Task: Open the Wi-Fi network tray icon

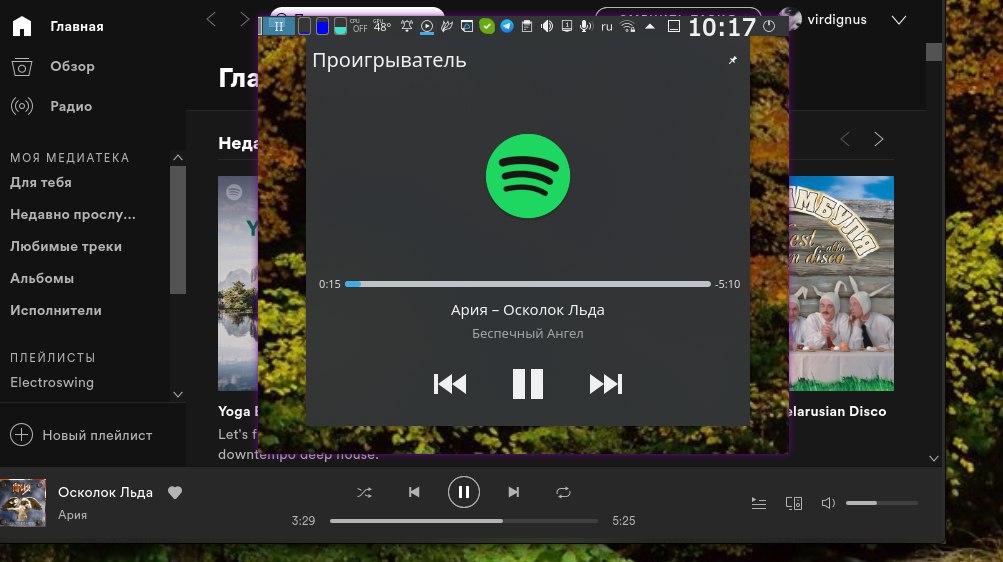Action: click(628, 26)
